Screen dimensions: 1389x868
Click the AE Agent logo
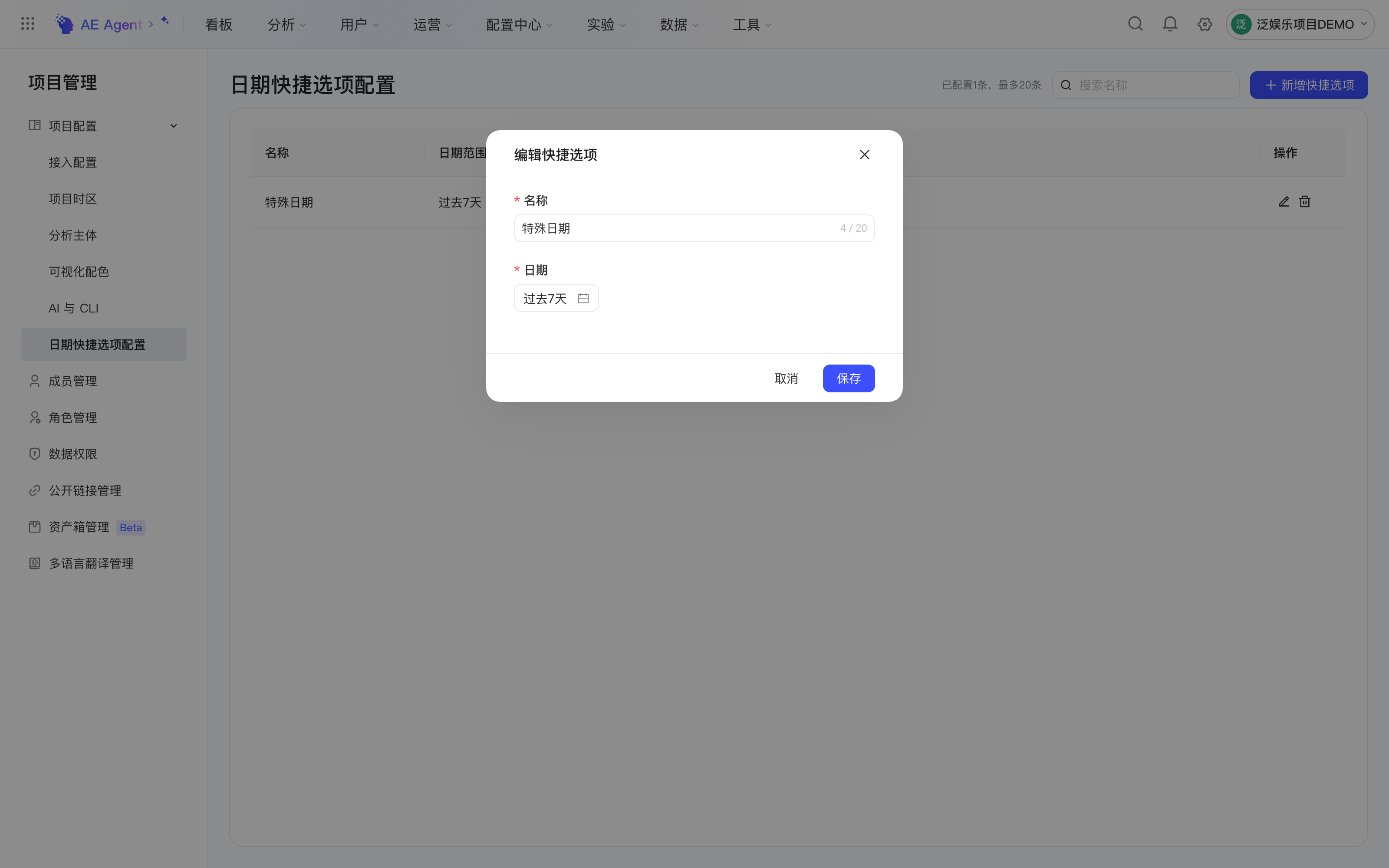click(64, 23)
